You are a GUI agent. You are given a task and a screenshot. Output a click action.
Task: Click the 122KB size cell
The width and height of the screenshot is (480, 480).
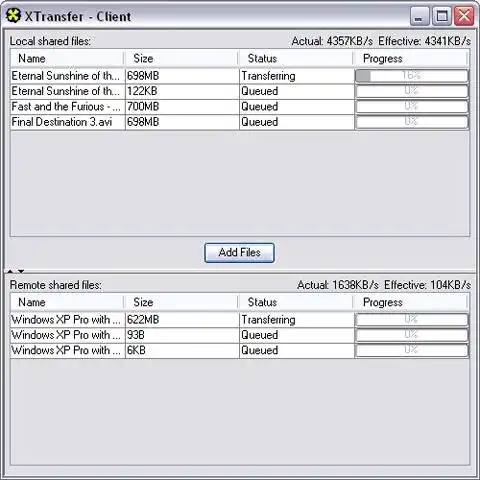(182, 91)
